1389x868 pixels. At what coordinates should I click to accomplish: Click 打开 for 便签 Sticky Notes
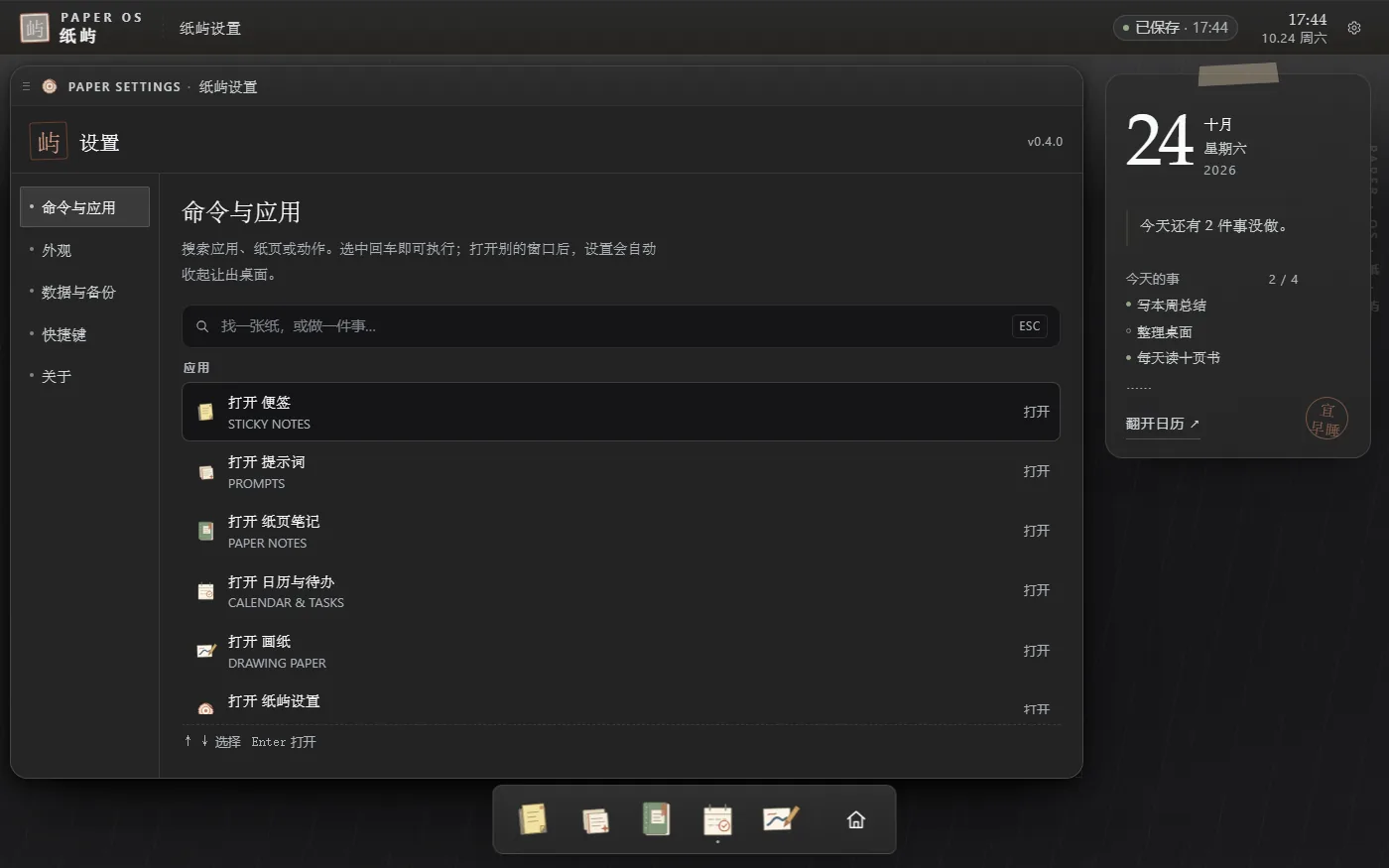pyautogui.click(x=1037, y=412)
